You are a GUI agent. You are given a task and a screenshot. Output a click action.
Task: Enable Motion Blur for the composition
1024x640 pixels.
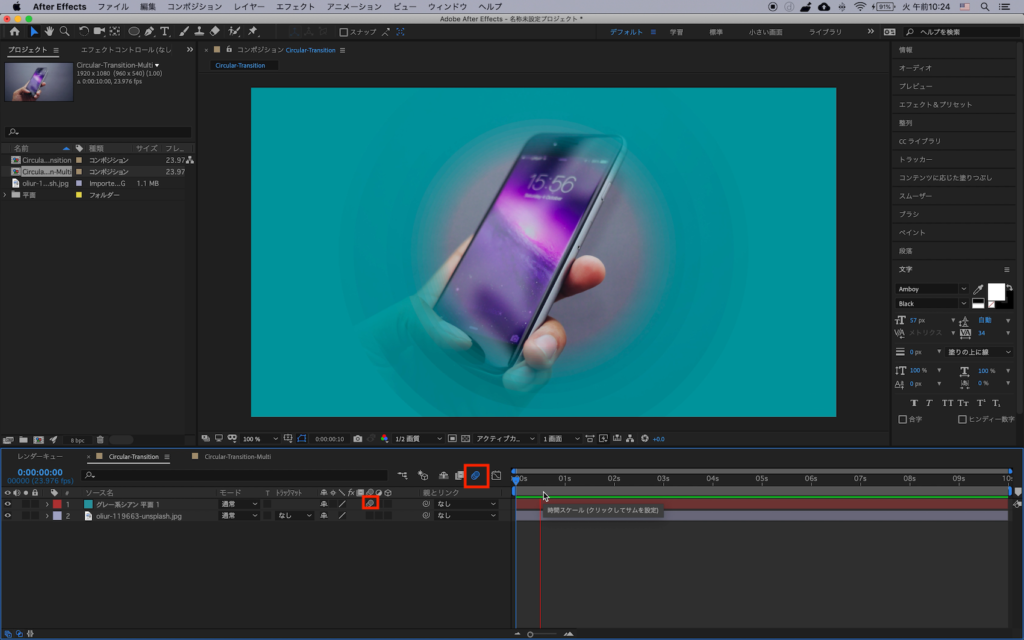(x=477, y=475)
